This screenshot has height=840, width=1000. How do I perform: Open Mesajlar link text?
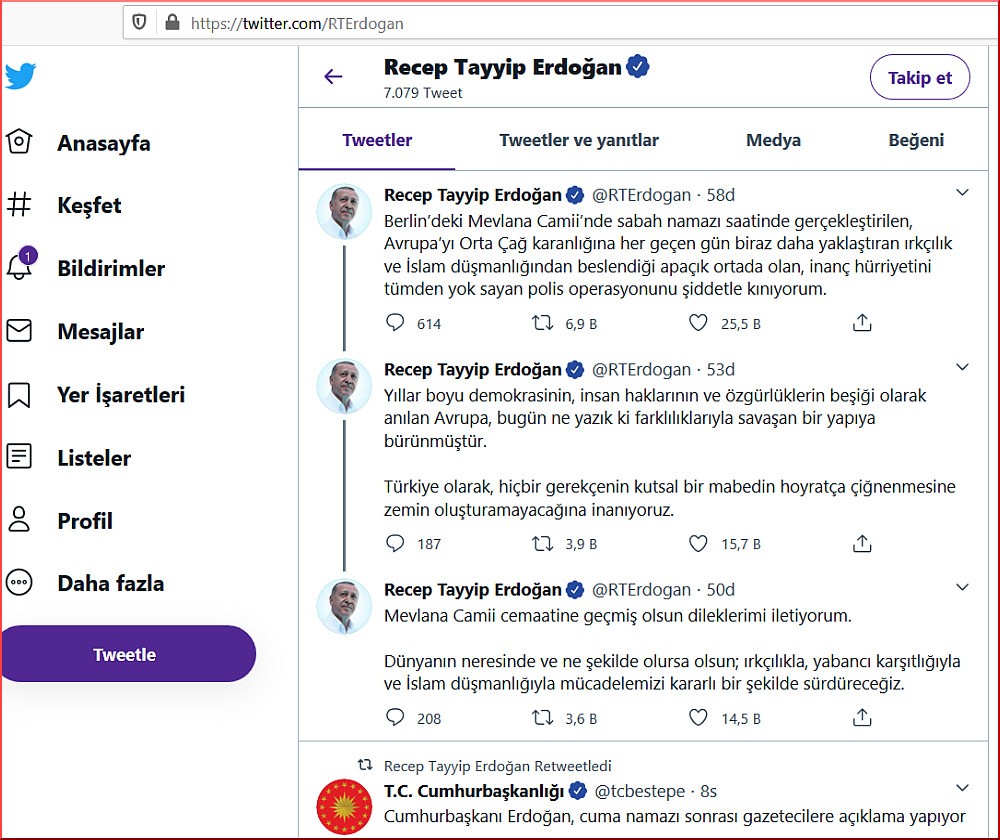click(x=101, y=332)
